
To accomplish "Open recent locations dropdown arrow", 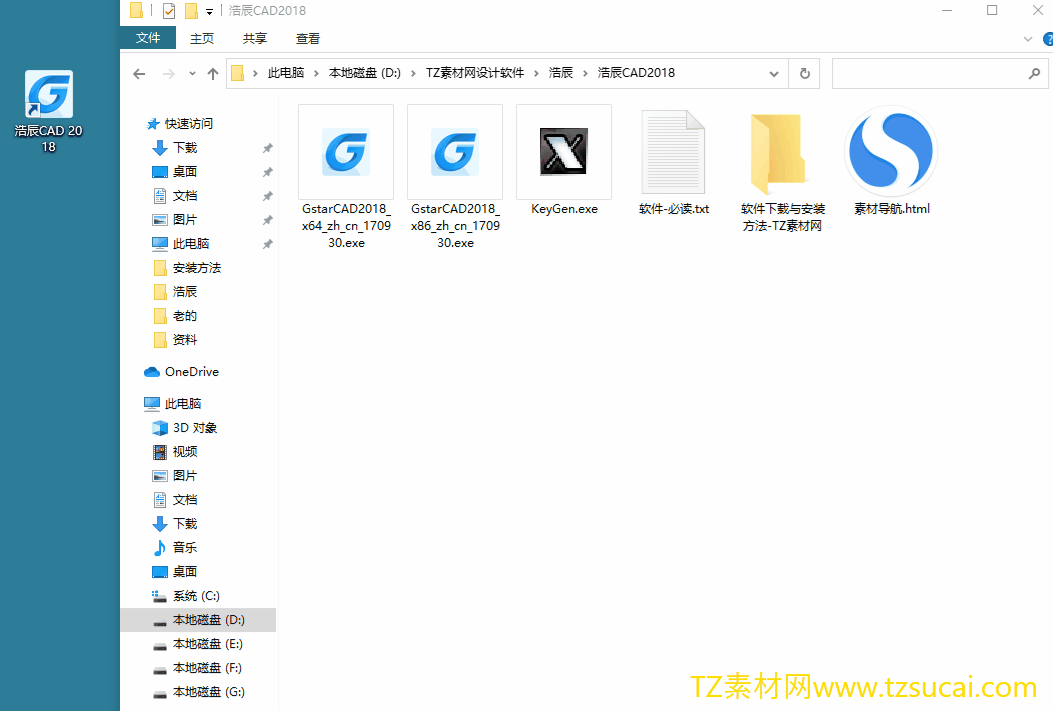I will 192,74.
